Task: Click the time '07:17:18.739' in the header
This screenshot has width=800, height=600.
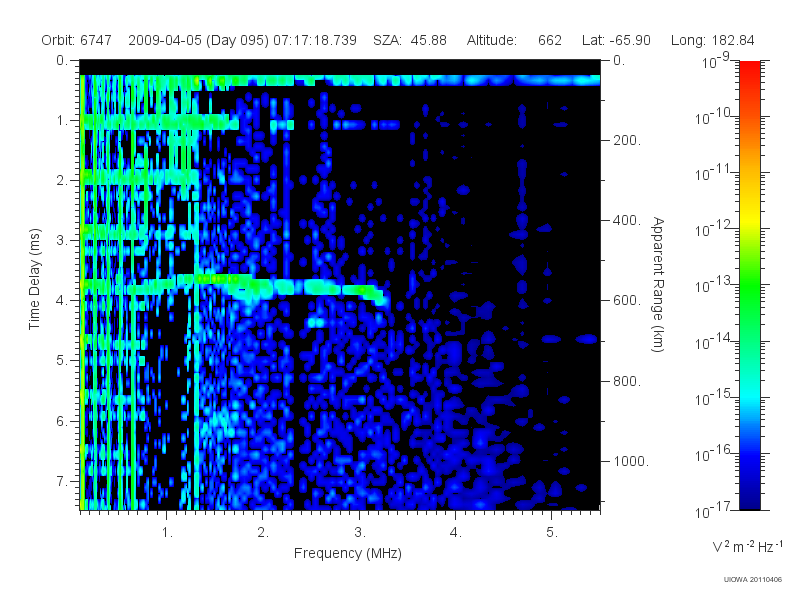Action: 315,40
